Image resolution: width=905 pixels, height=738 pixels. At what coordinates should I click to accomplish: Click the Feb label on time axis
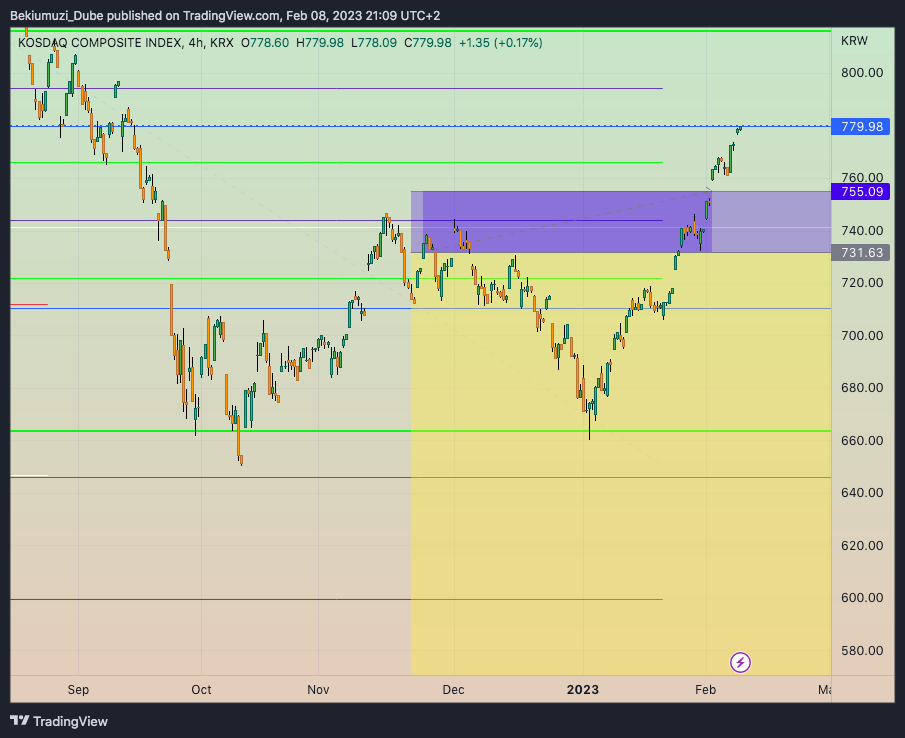[x=705, y=690]
